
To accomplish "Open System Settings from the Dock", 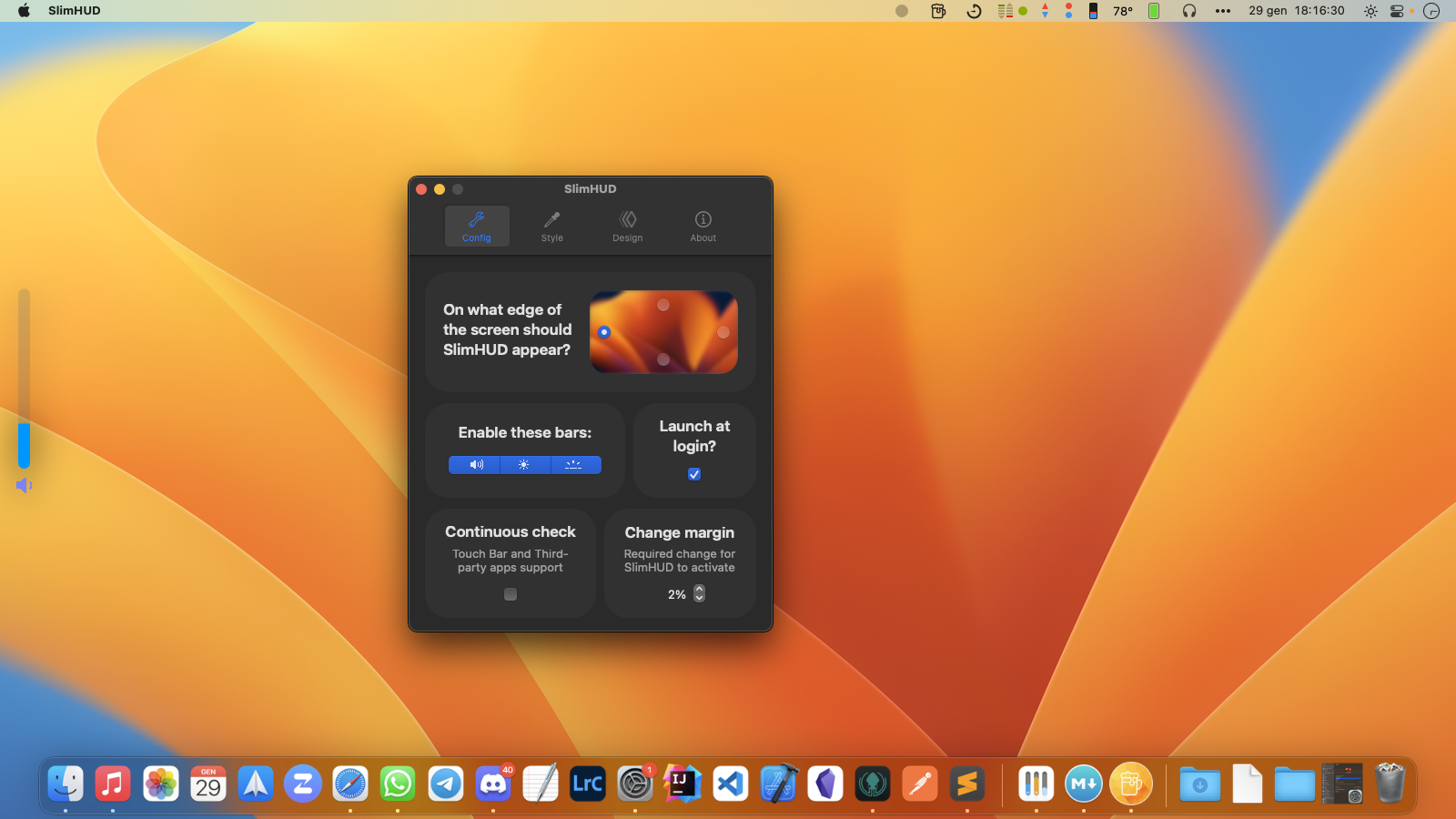I will pos(635,784).
